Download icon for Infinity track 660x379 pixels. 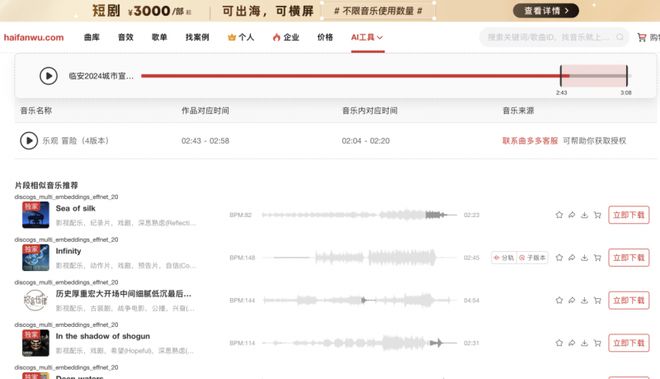point(584,257)
